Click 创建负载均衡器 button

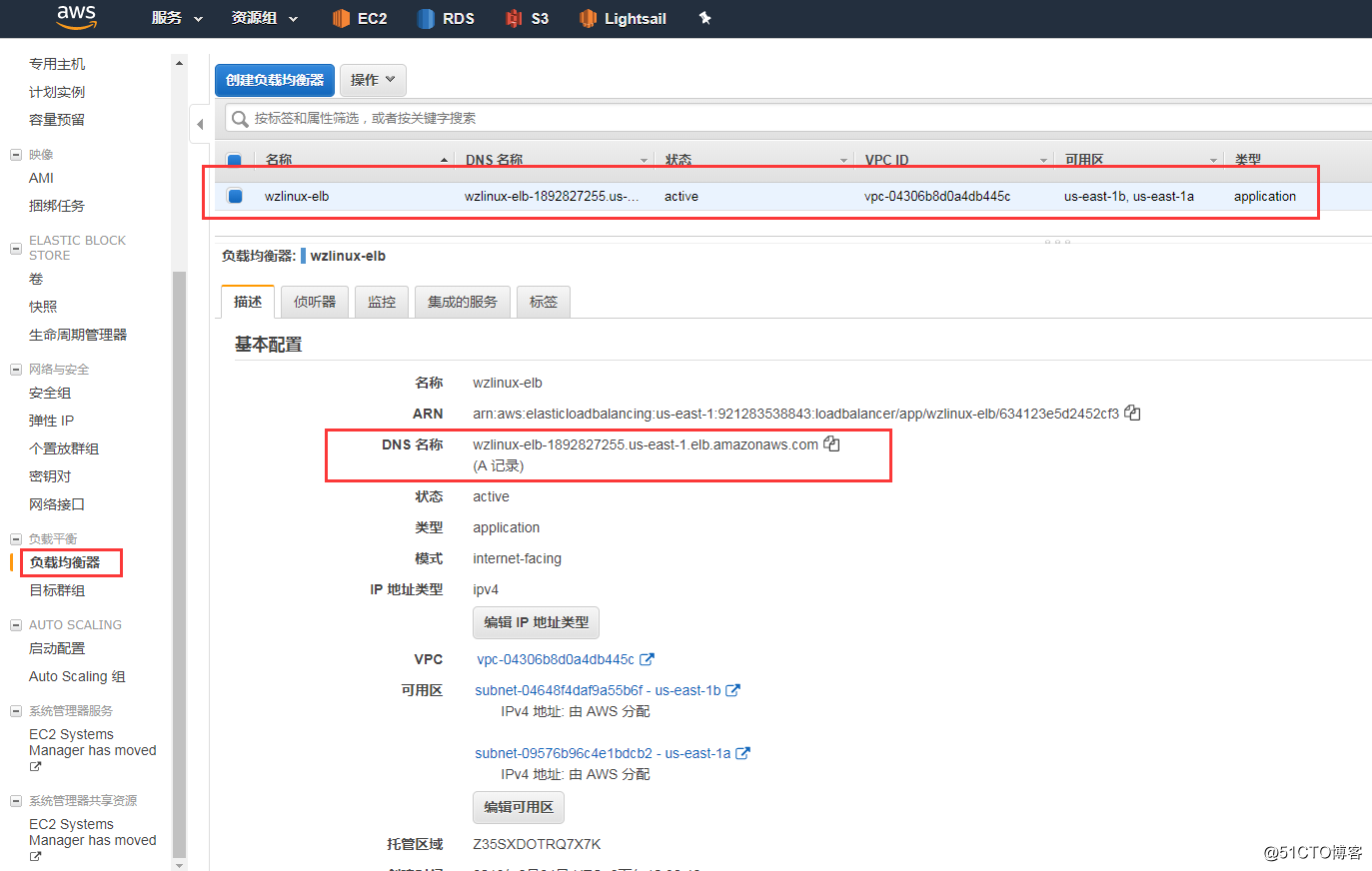(275, 80)
